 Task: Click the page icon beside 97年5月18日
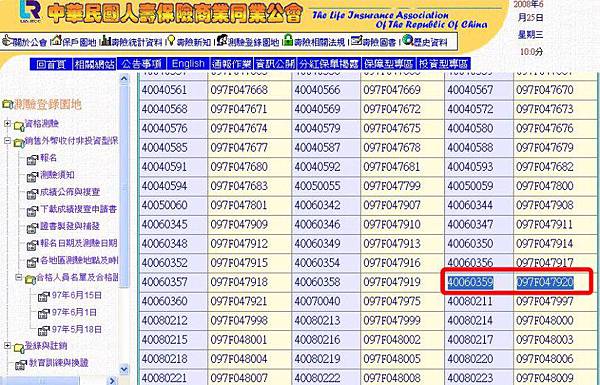44,330
